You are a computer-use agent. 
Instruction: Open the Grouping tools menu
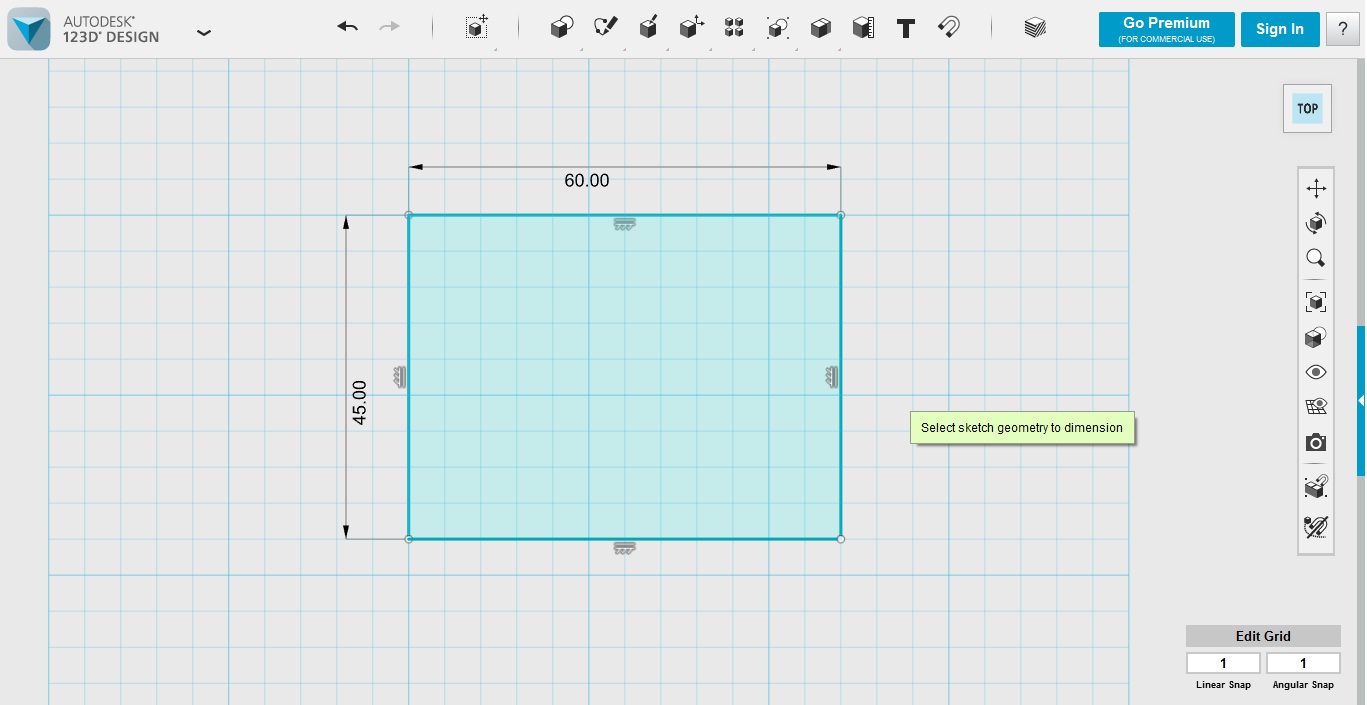click(x=777, y=28)
